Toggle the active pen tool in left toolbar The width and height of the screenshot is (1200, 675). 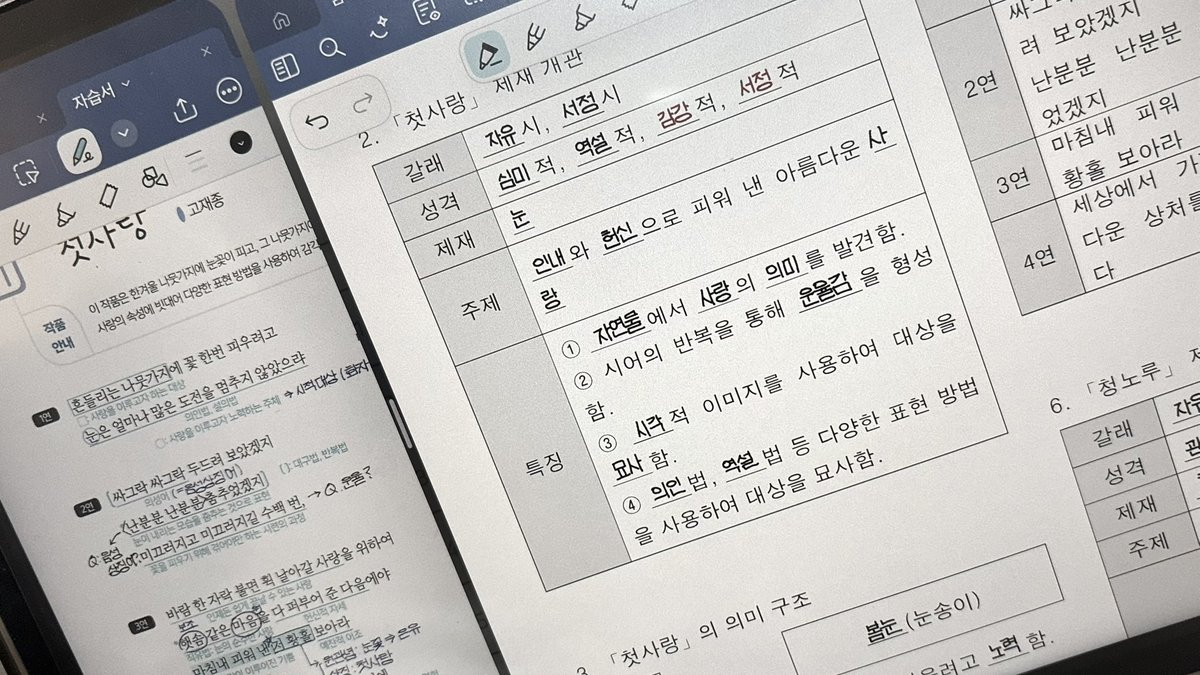80,152
